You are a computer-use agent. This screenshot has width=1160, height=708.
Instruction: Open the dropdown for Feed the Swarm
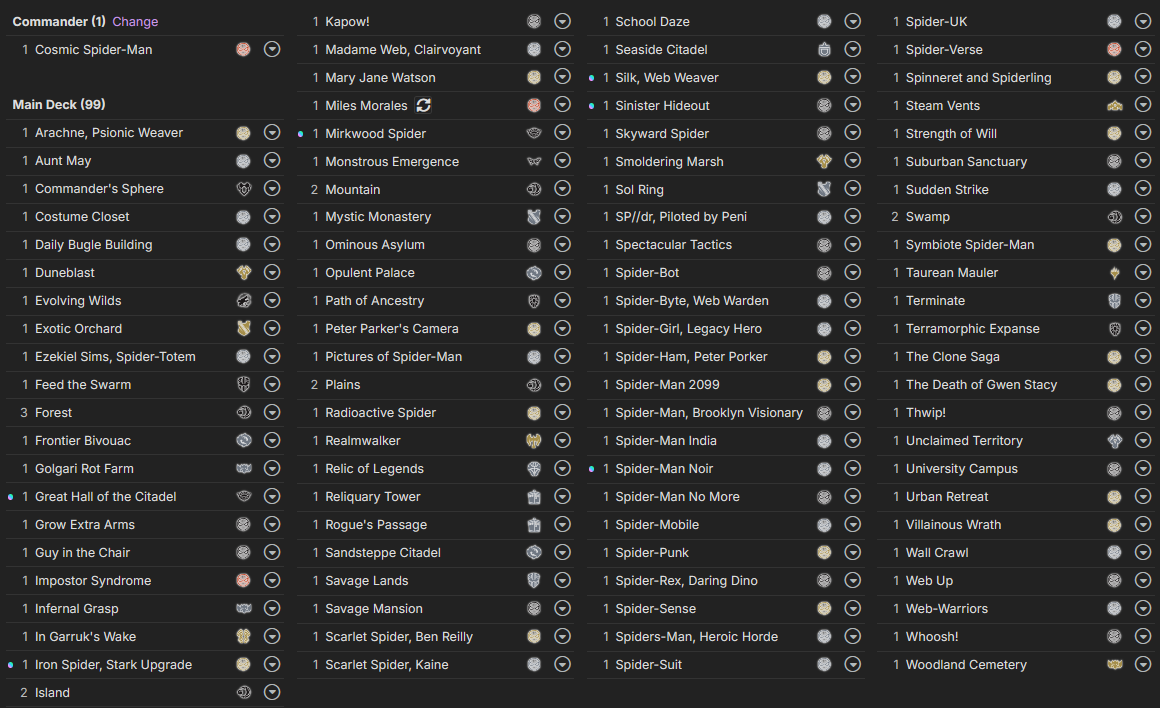(x=272, y=384)
